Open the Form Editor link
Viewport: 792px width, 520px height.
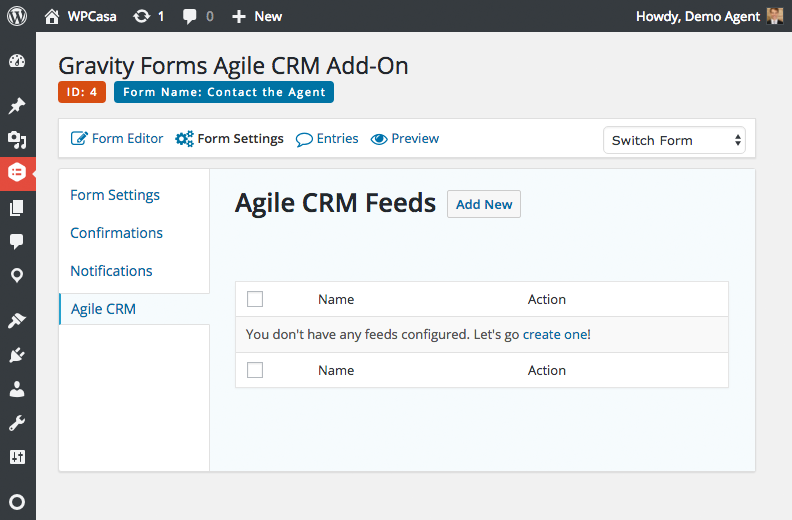pyautogui.click(x=117, y=138)
